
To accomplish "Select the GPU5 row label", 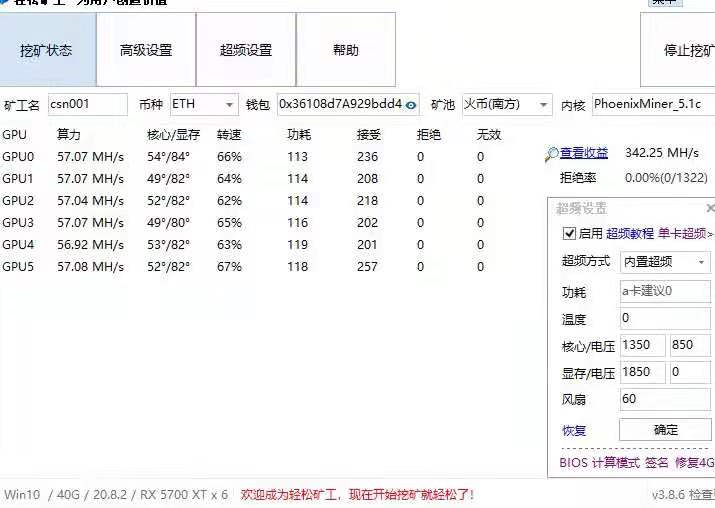I will (18, 266).
